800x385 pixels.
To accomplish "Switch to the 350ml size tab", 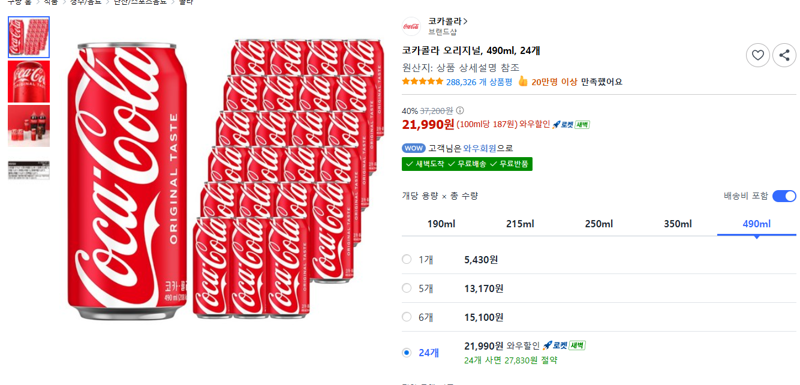I will (678, 224).
